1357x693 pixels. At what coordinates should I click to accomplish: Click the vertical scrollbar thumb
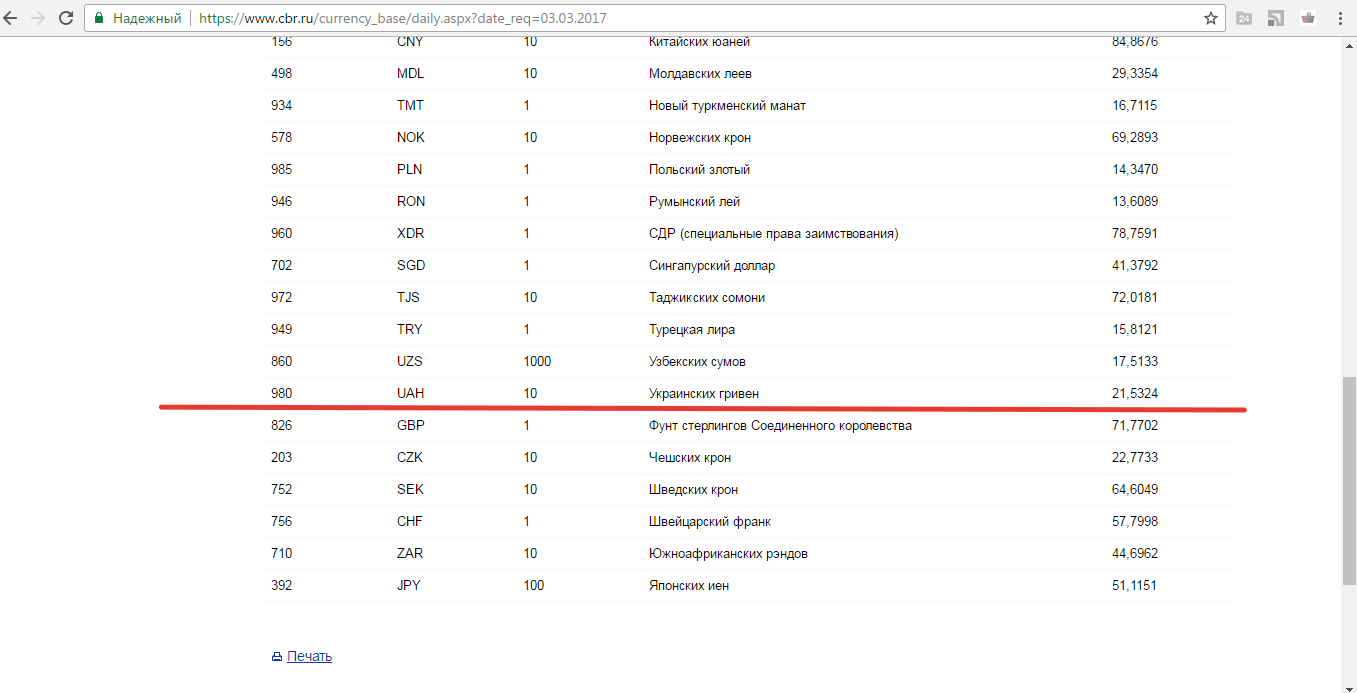[x=1349, y=480]
